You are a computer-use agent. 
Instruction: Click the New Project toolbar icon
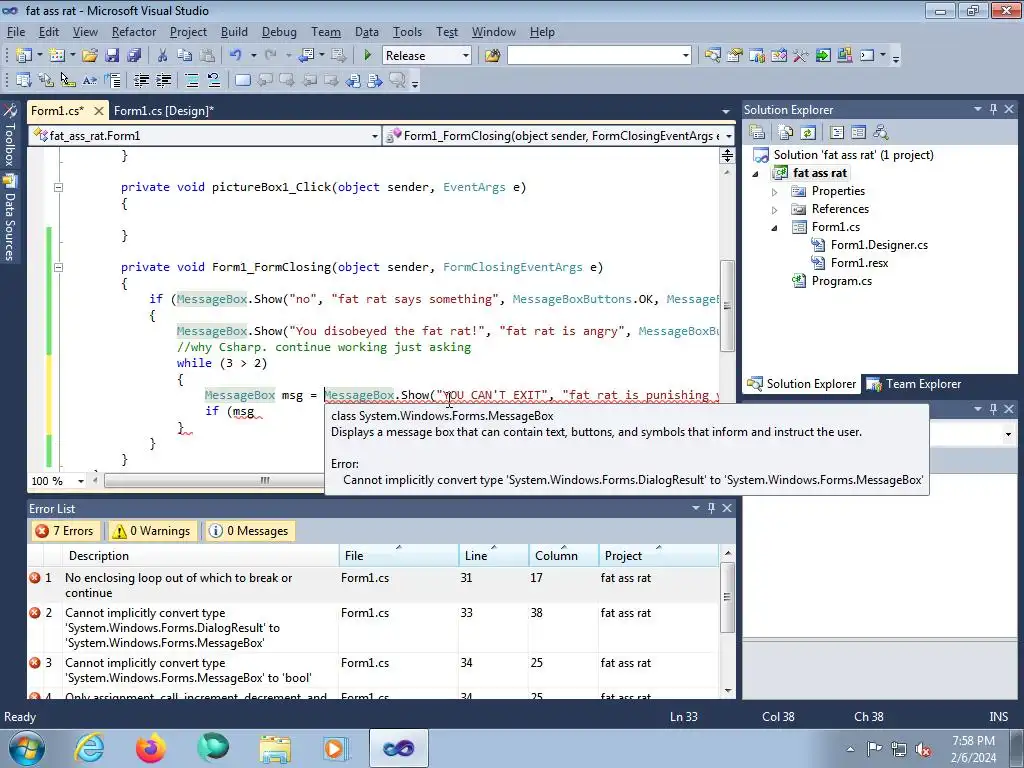coord(24,56)
